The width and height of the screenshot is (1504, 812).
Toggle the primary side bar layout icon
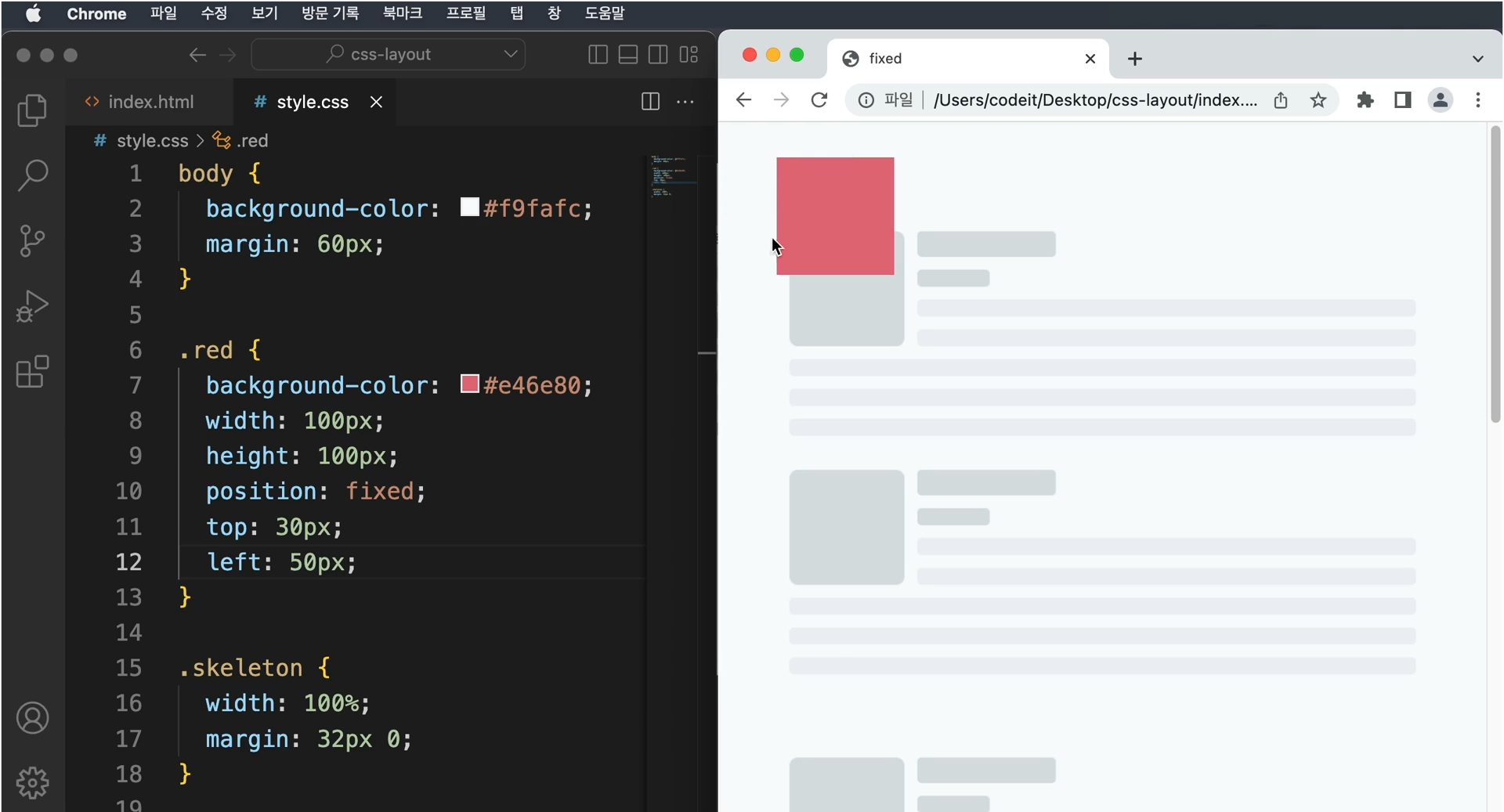coord(598,54)
